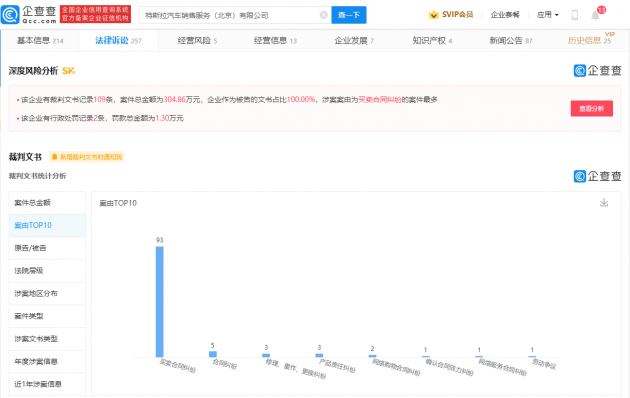
Task: Click the 买卖合同纠纷 red link in risk summary
Action: (x=380, y=99)
